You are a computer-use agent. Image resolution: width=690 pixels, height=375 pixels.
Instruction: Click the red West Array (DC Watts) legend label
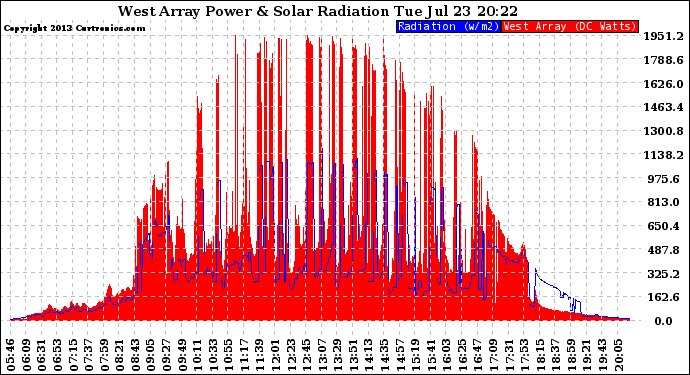[570, 26]
